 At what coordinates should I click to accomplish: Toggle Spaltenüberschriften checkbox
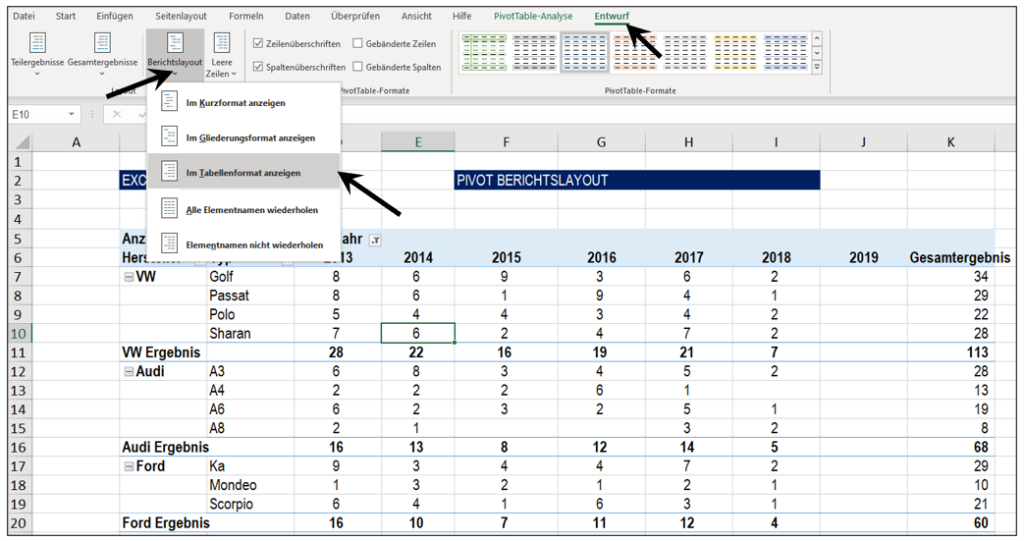pos(258,67)
